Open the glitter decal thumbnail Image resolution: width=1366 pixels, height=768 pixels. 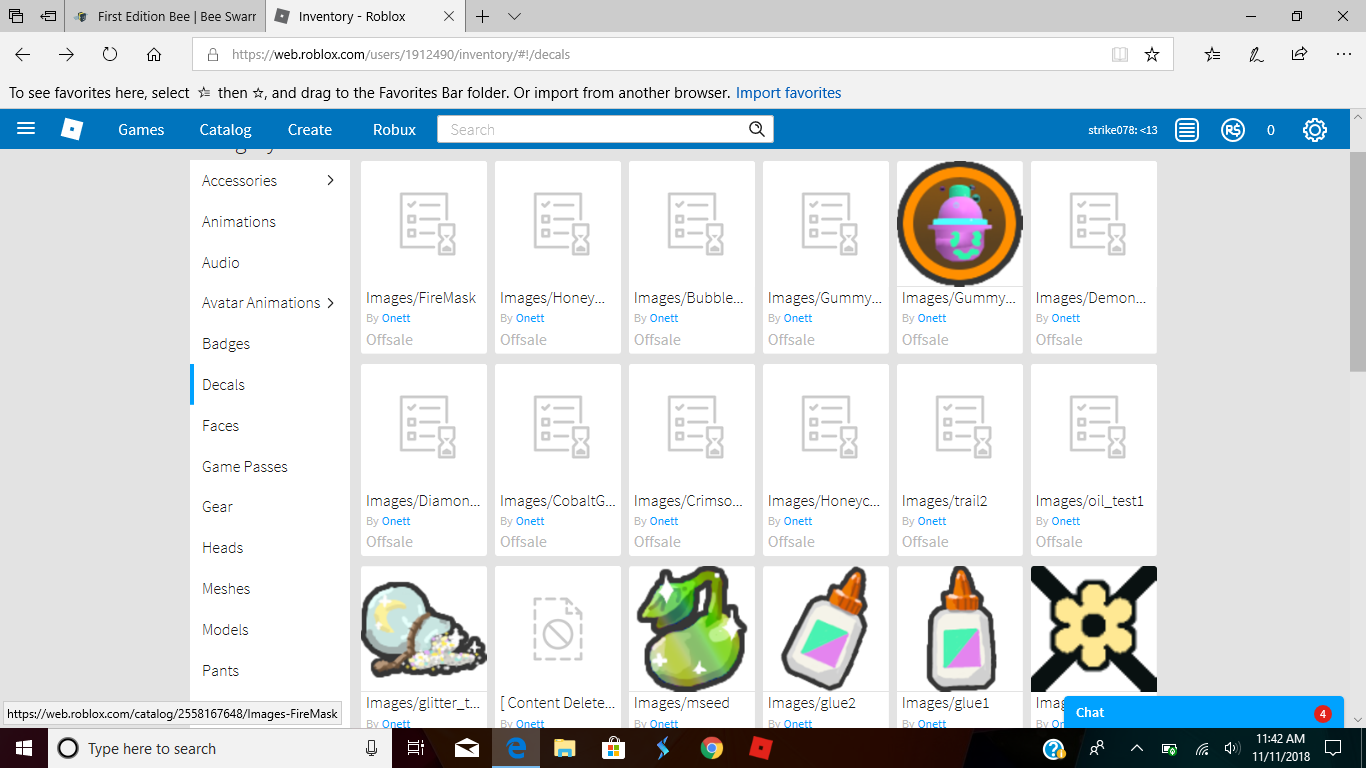pos(424,629)
